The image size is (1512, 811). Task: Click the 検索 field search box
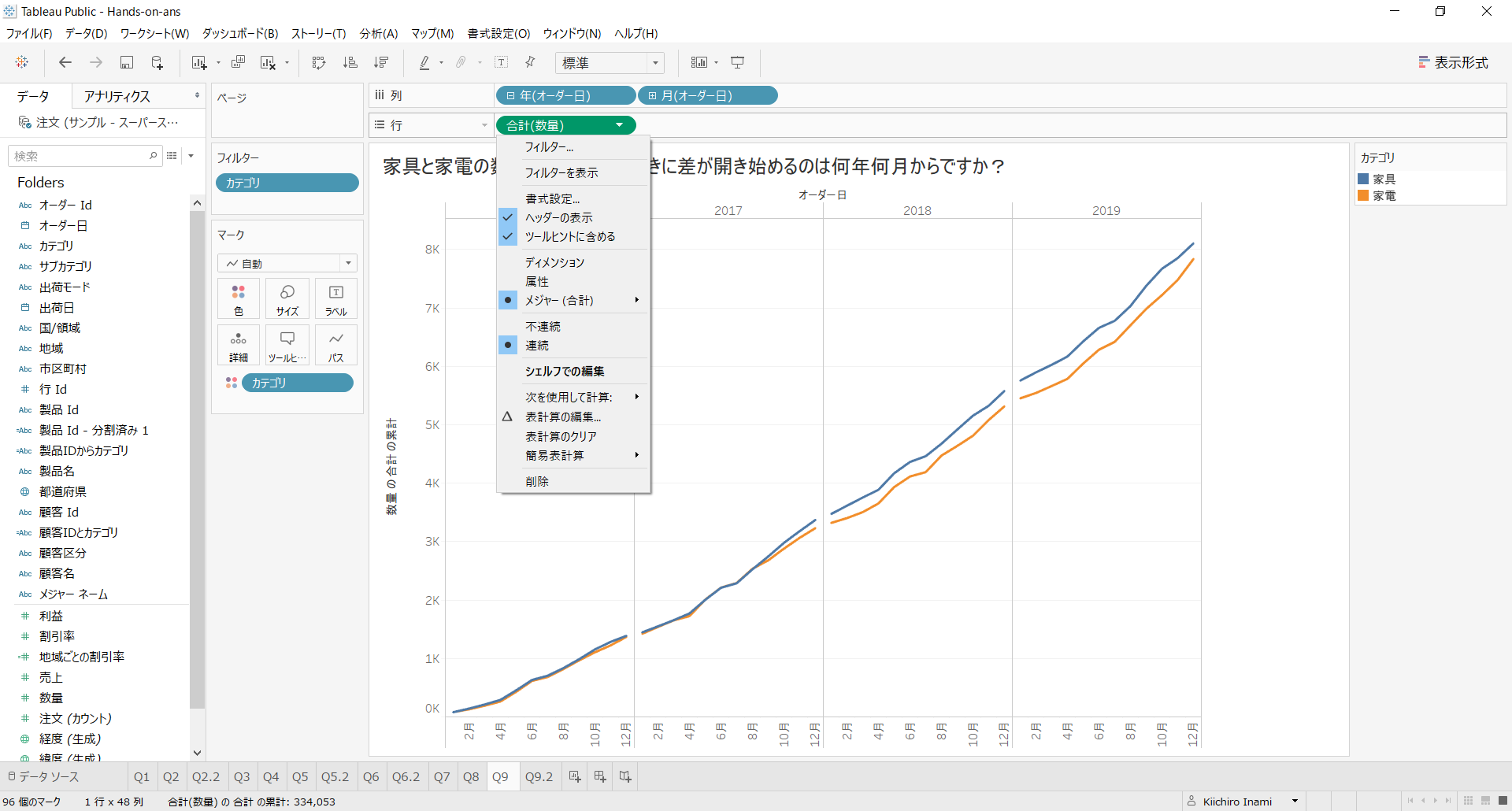tap(84, 156)
